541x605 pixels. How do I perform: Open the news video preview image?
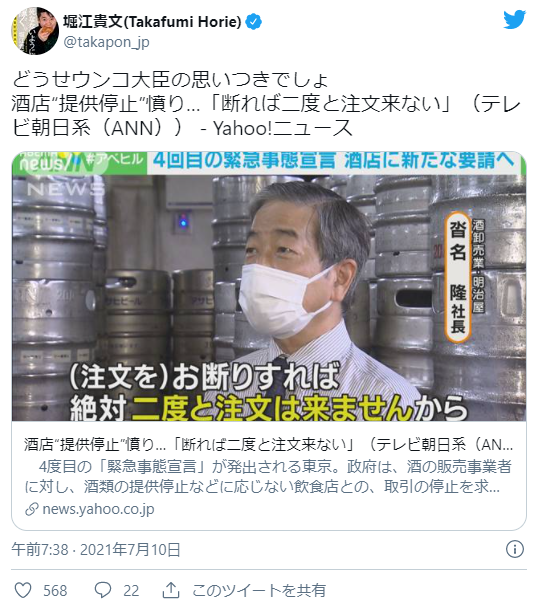tap(269, 286)
